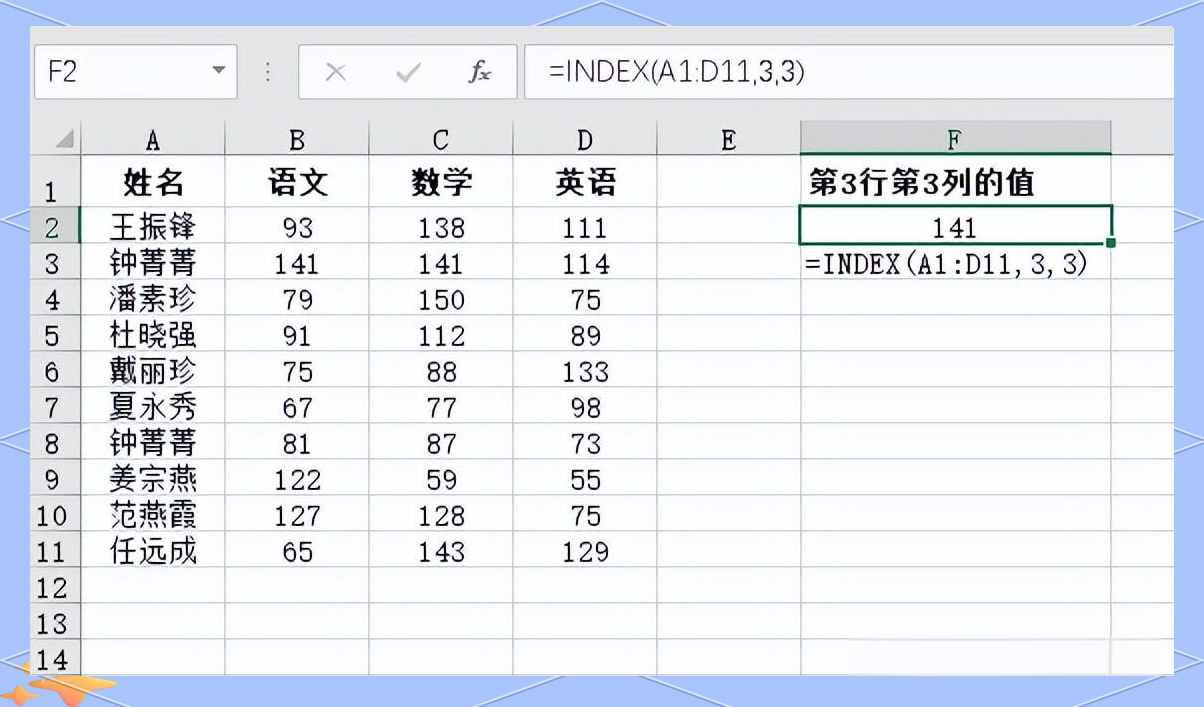Click 王振锋's 语文 score 93
Screen dimensions: 1204x707
(x=297, y=227)
